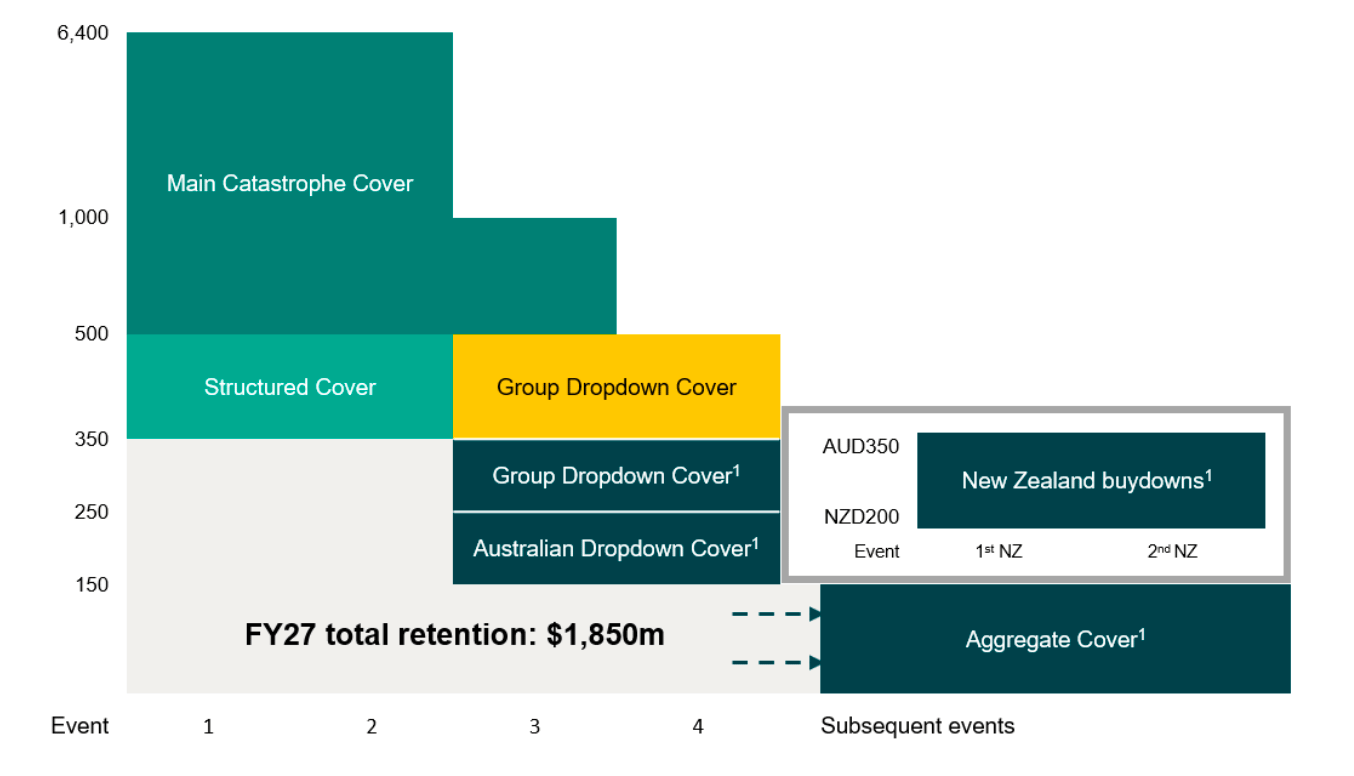This screenshot has width=1354, height=776.
Task: Click the Event label inside the NZ box
Action: tap(877, 551)
